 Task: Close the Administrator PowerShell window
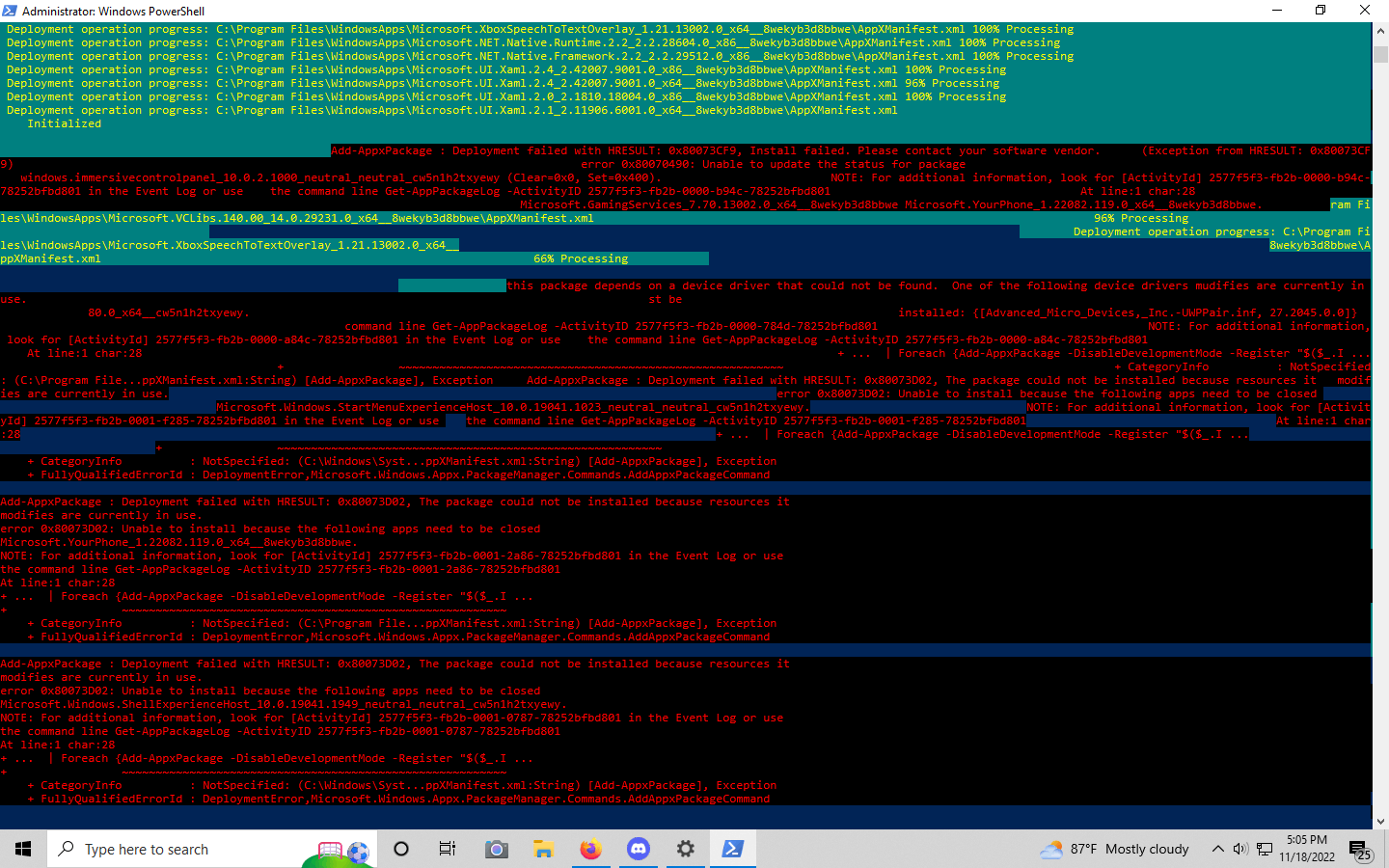coord(1365,11)
